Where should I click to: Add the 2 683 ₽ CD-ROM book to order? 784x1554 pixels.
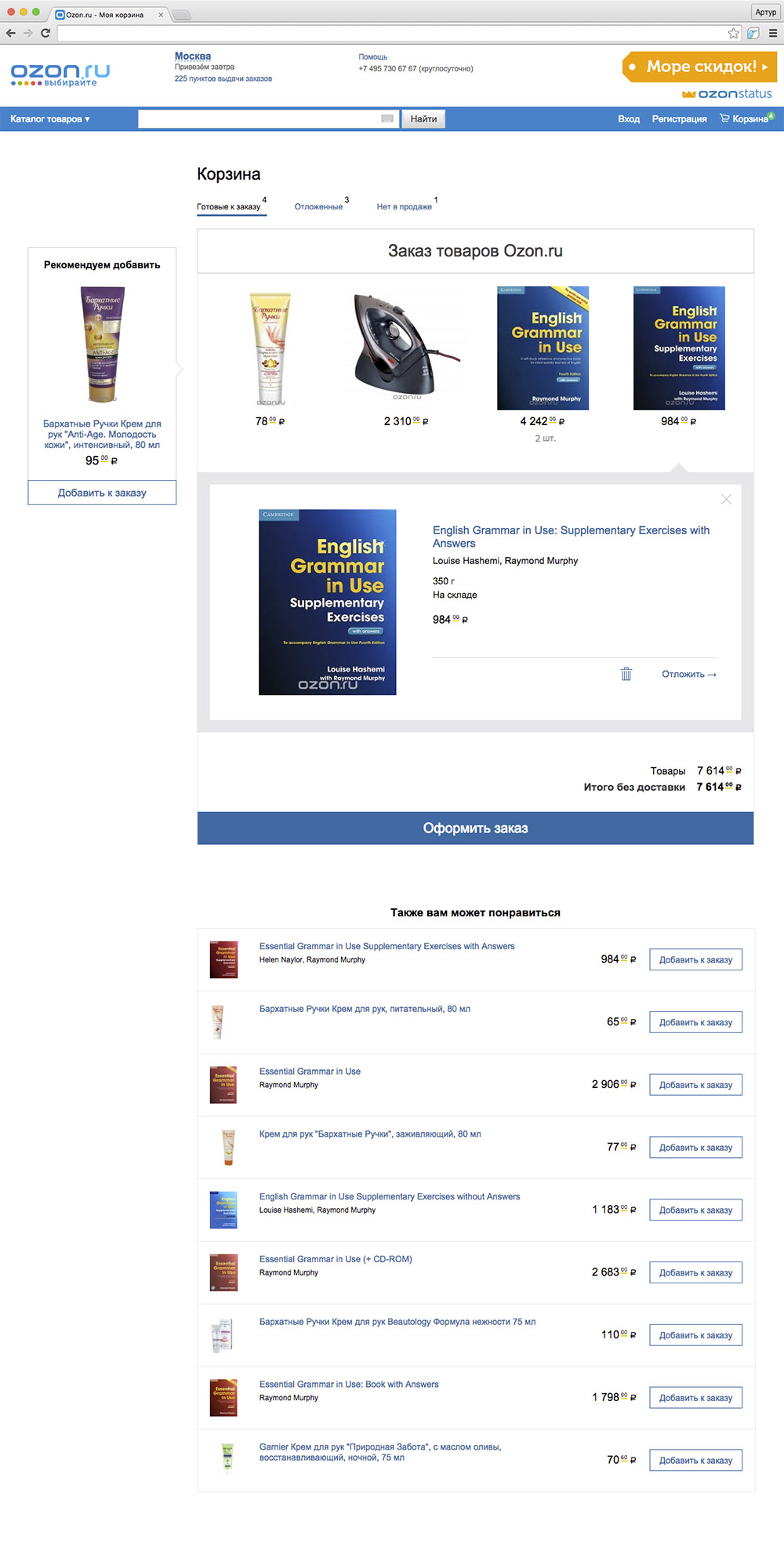(696, 1272)
